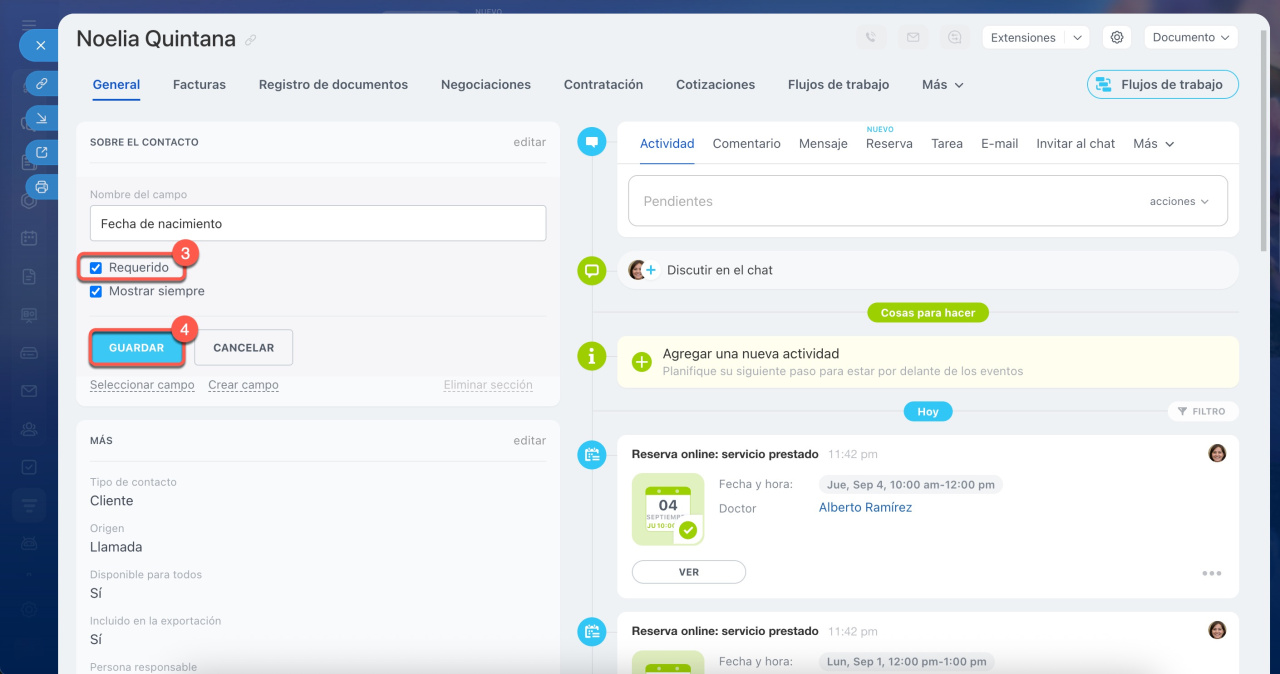Open the Extensiones dropdown
This screenshot has height=674, width=1280.
coord(1035,38)
